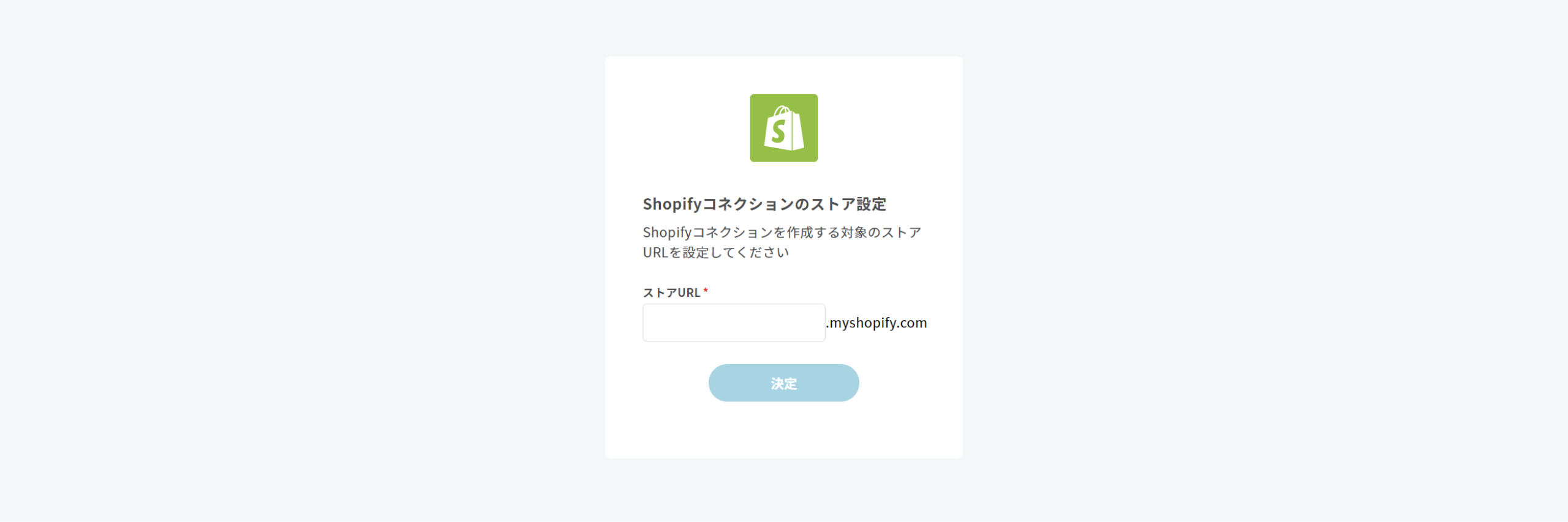
Task: Click the 決定 label text inside the blue button
Action: click(783, 384)
